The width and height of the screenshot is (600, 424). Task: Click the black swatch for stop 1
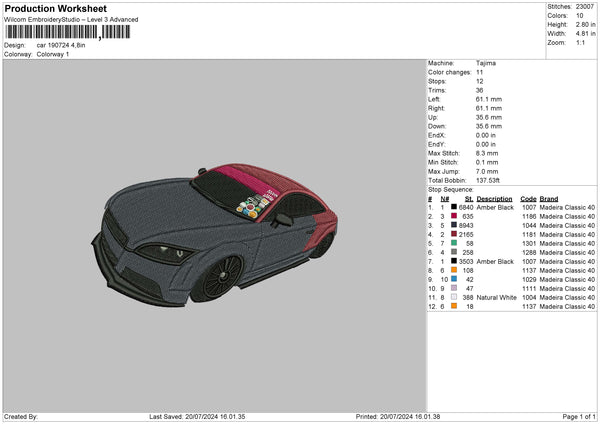tap(455, 207)
